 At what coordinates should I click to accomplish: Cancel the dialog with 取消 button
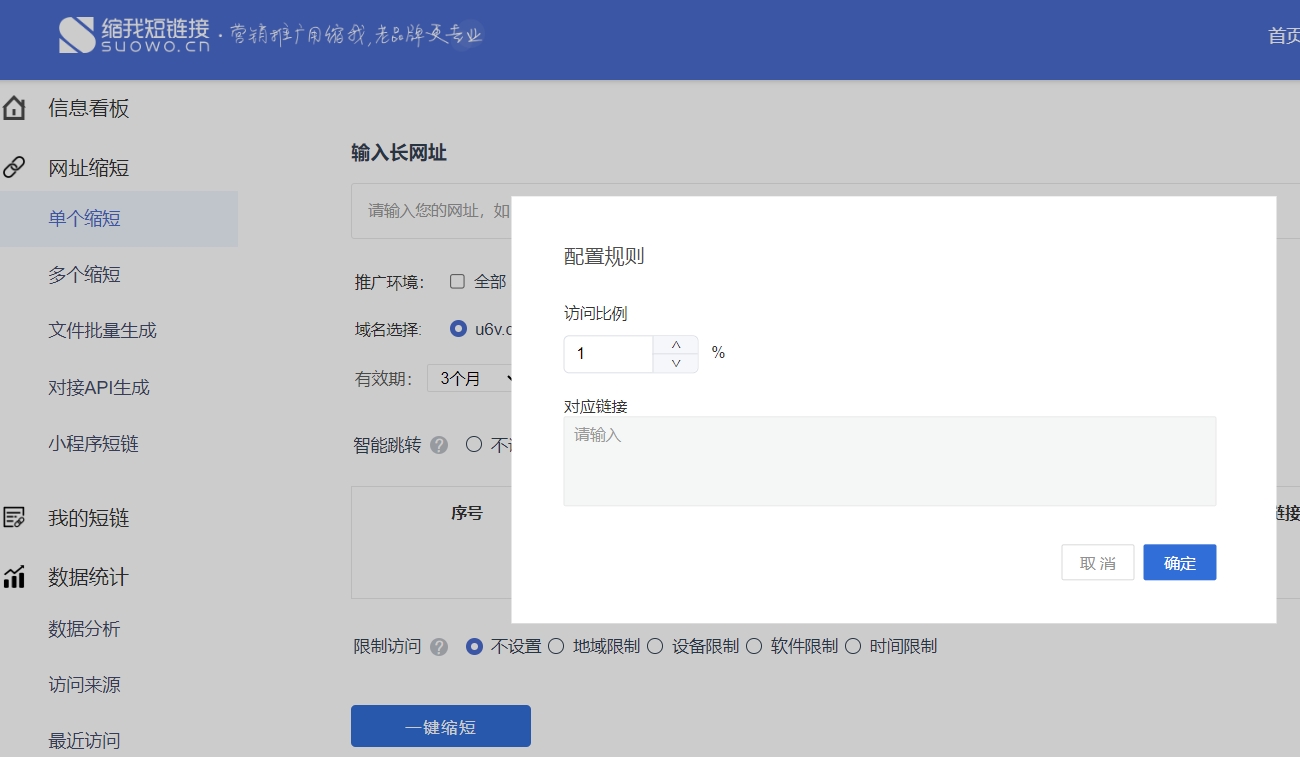tap(1097, 563)
